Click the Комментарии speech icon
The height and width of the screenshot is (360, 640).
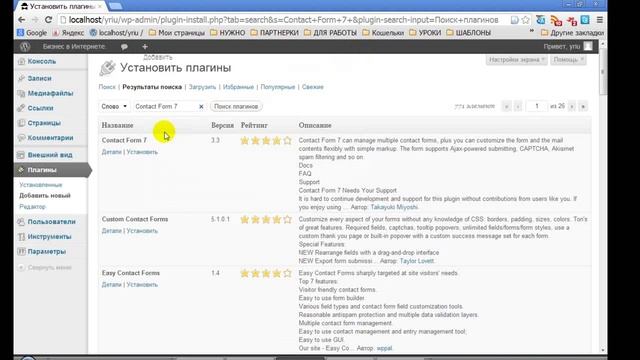click(21, 138)
